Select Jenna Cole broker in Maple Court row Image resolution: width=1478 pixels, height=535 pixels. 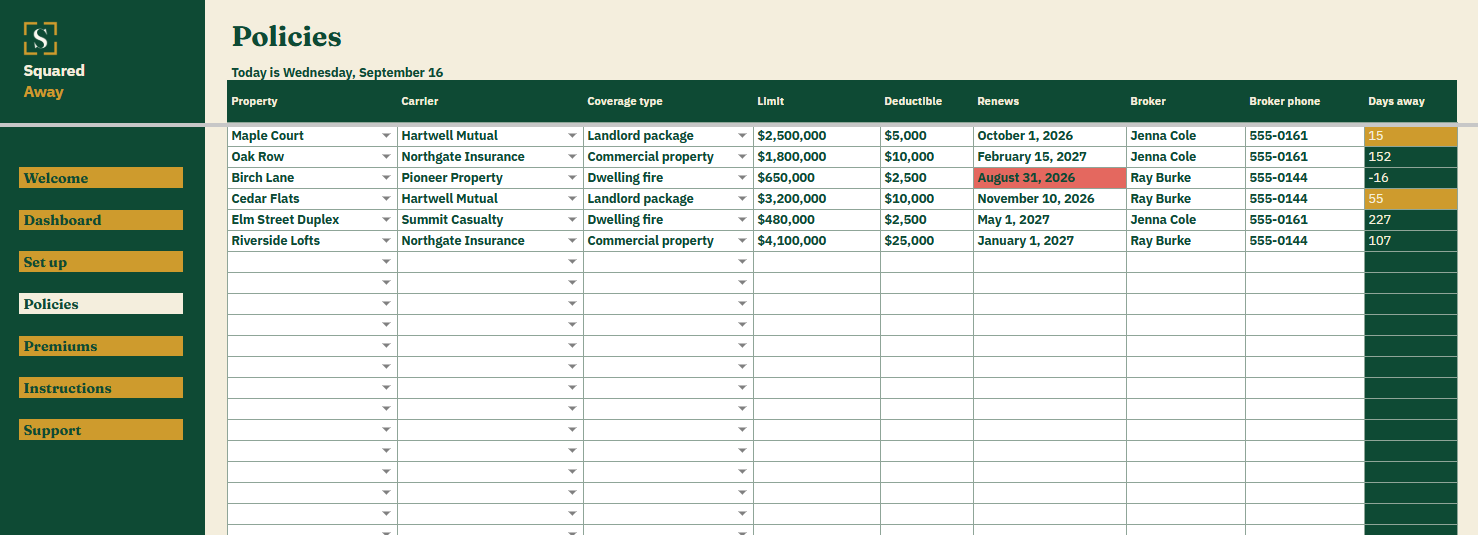(x=1186, y=136)
